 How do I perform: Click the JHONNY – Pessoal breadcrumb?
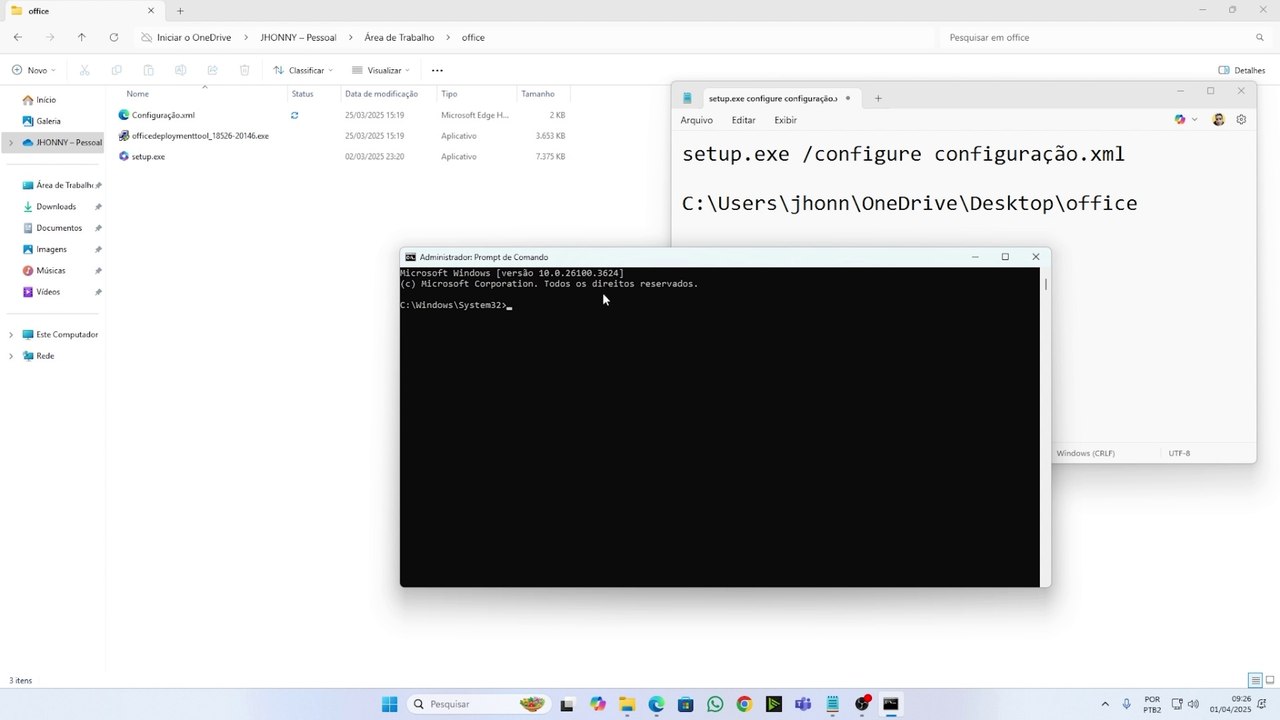pyautogui.click(x=298, y=37)
